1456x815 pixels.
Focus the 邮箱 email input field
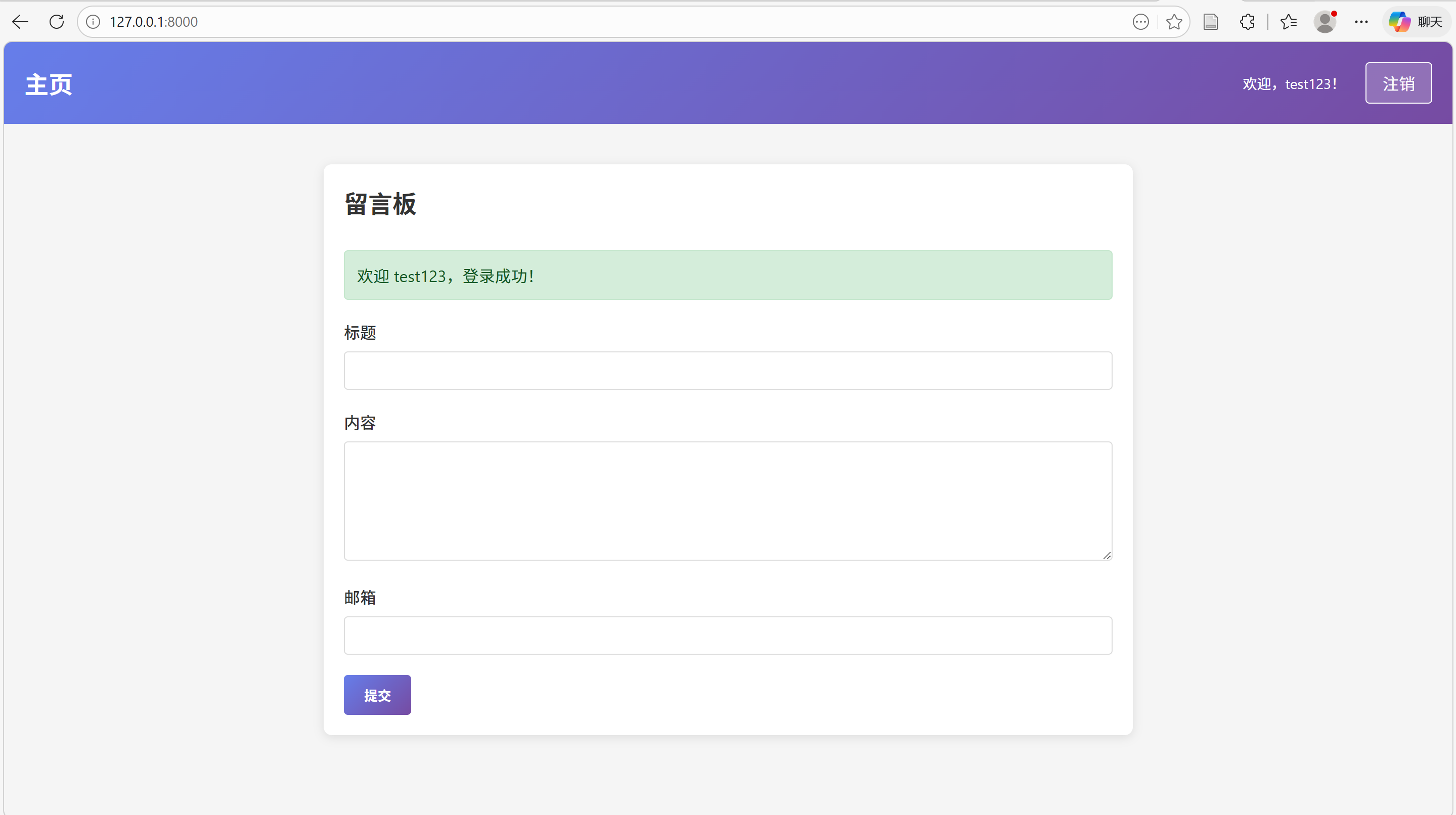coord(727,636)
